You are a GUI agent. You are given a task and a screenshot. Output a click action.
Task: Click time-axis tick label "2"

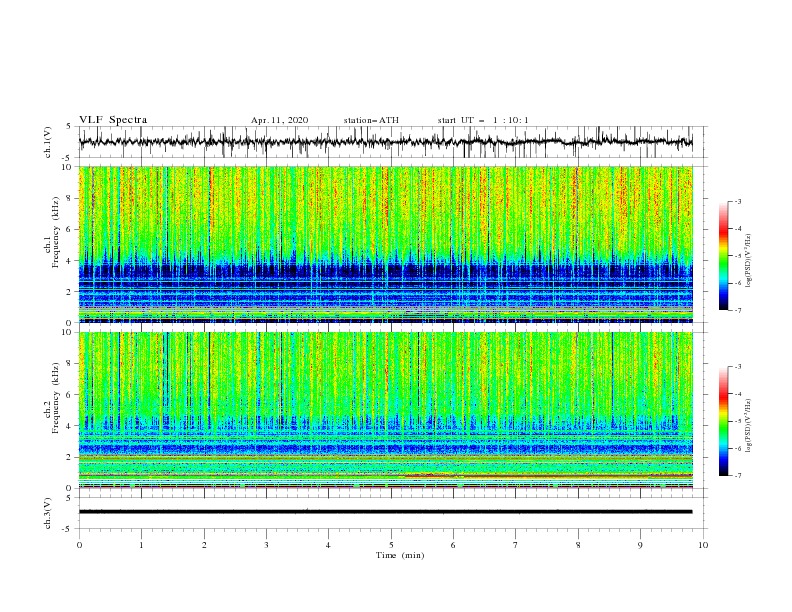click(204, 545)
